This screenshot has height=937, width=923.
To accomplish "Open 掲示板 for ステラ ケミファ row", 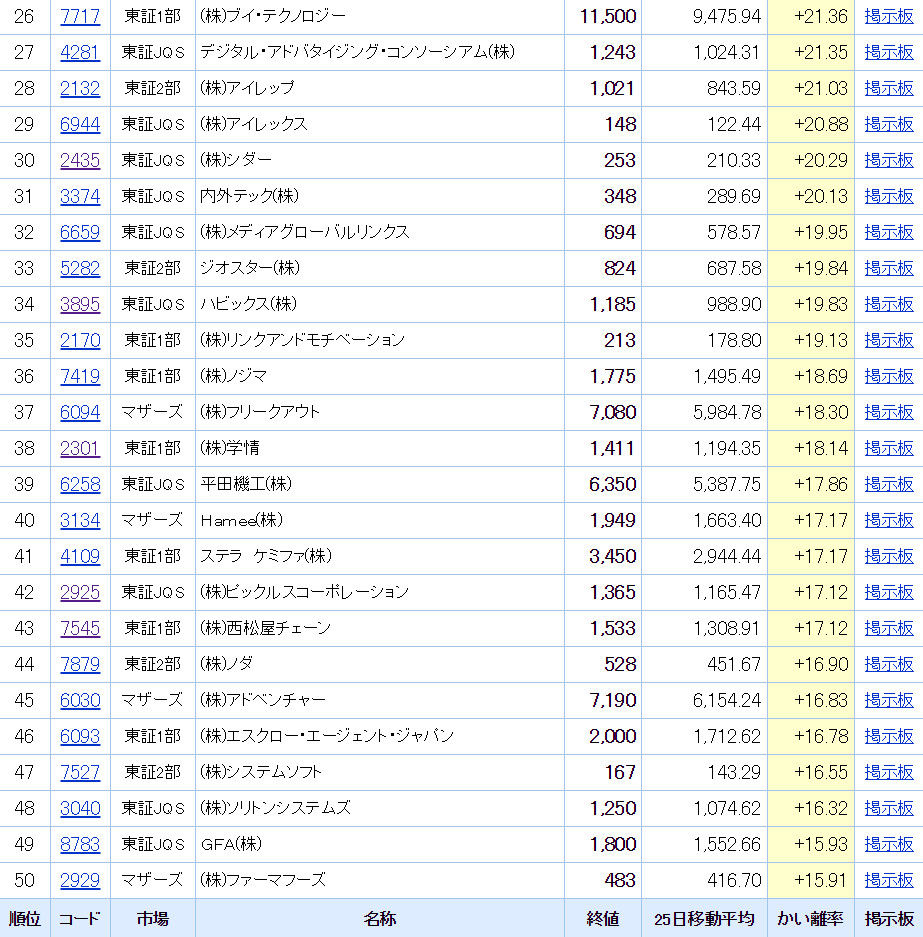I will pyautogui.click(x=889, y=556).
